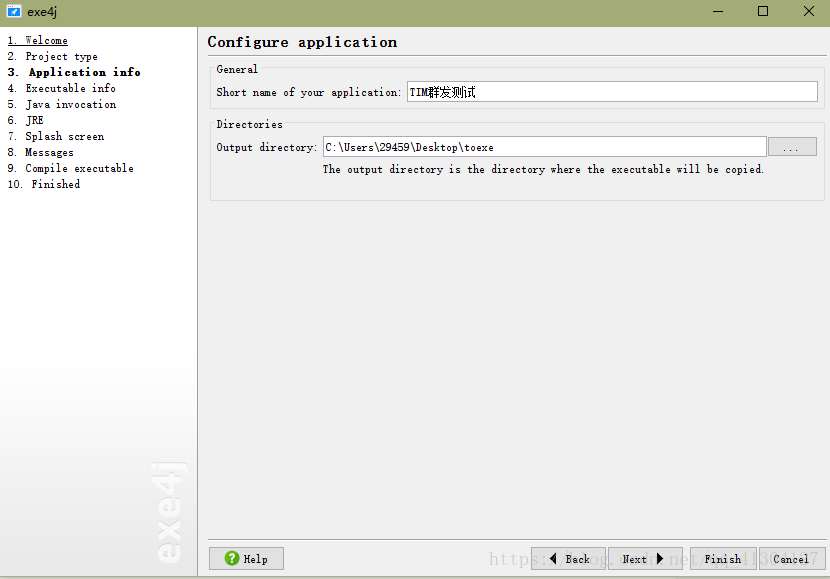
Task: Click the exe4j title bar app icon
Action: pyautogui.click(x=14, y=11)
